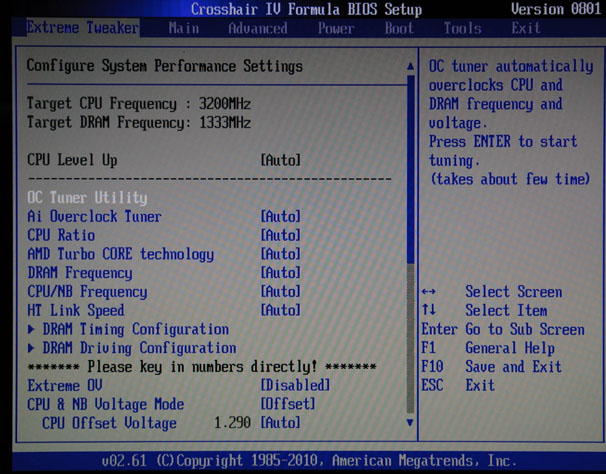Click the Enter Go to Sub Screen hint
This screenshot has width=606, height=474.
click(x=503, y=329)
